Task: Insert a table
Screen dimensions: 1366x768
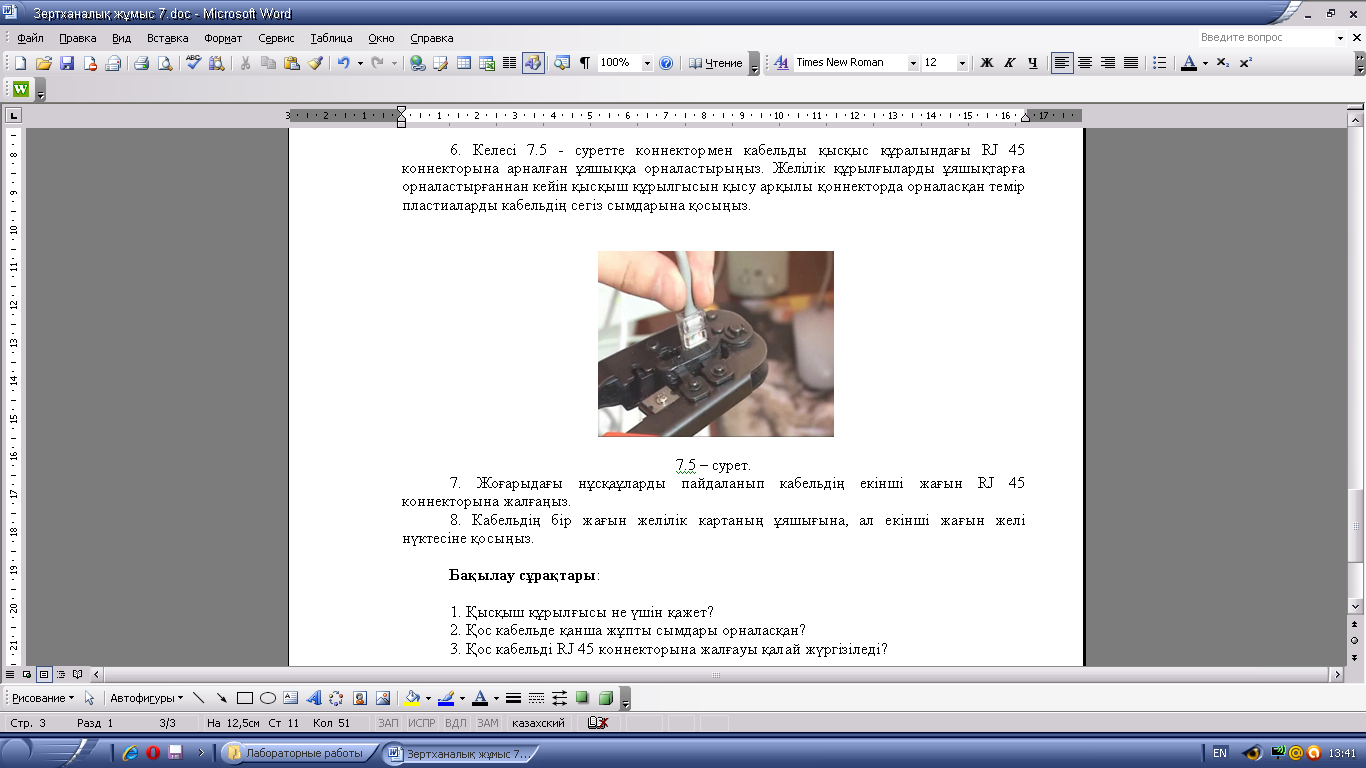Action: pyautogui.click(x=464, y=63)
